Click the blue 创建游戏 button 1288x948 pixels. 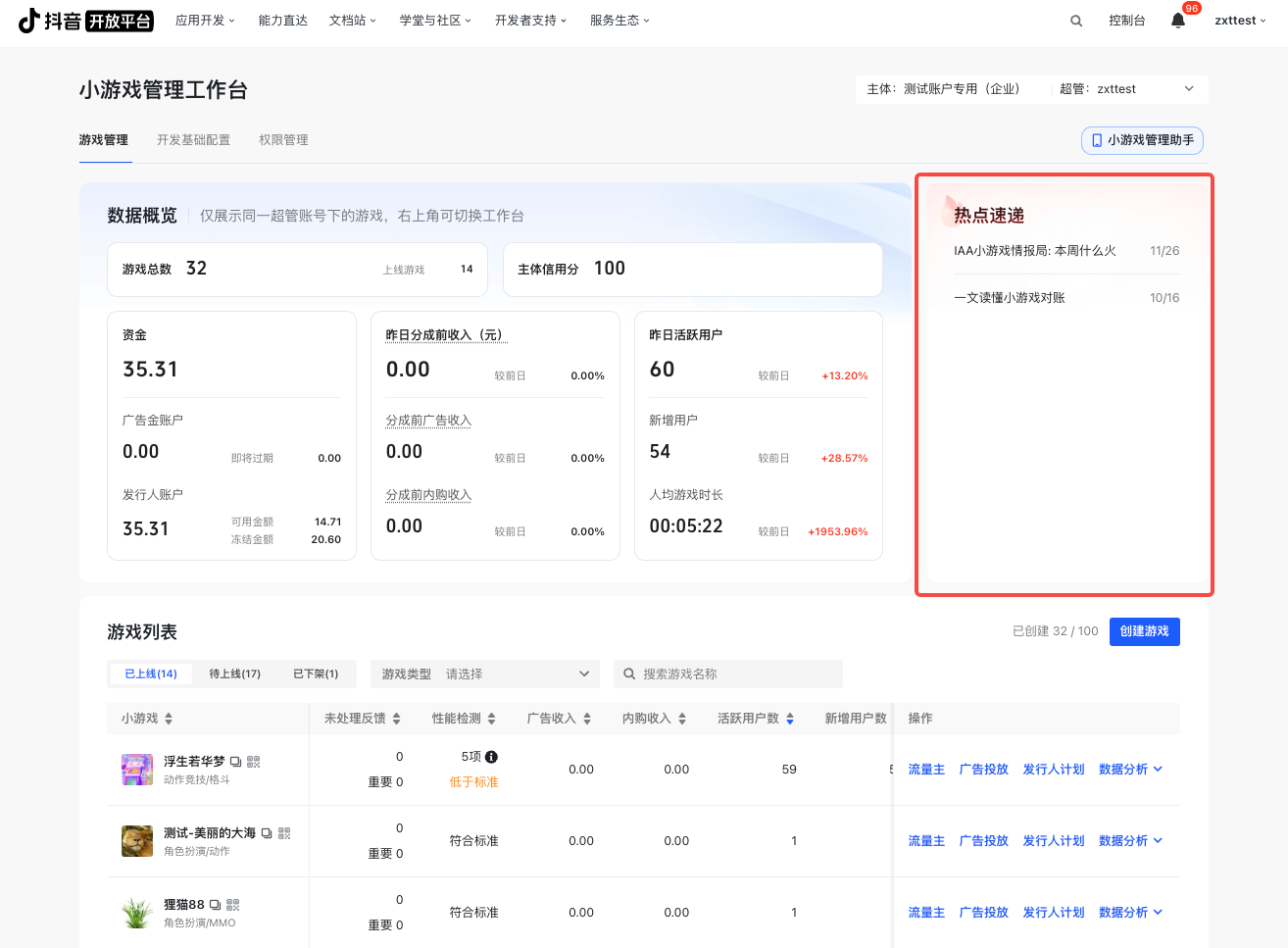(x=1144, y=631)
